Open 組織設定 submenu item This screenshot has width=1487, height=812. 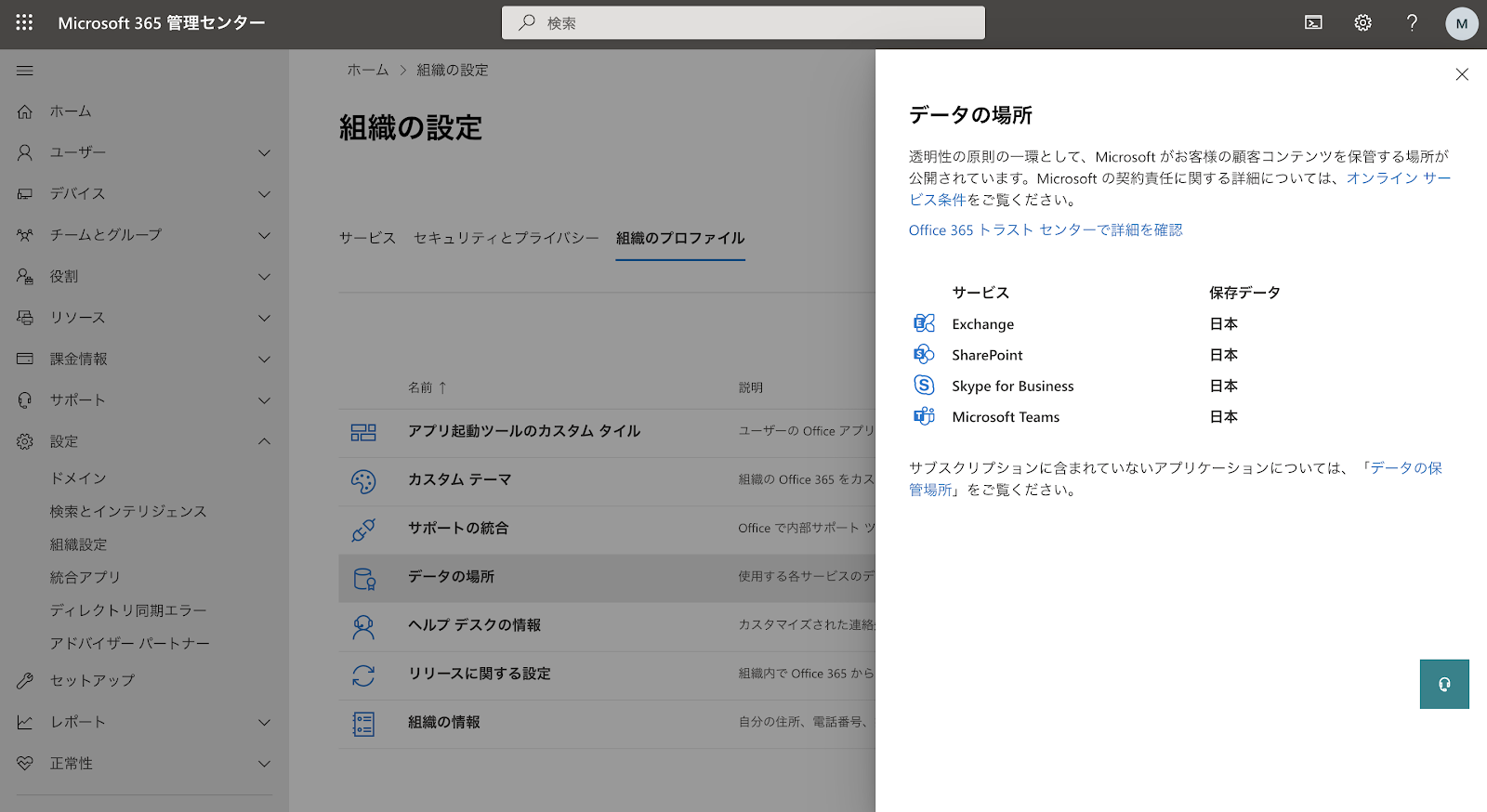click(79, 544)
